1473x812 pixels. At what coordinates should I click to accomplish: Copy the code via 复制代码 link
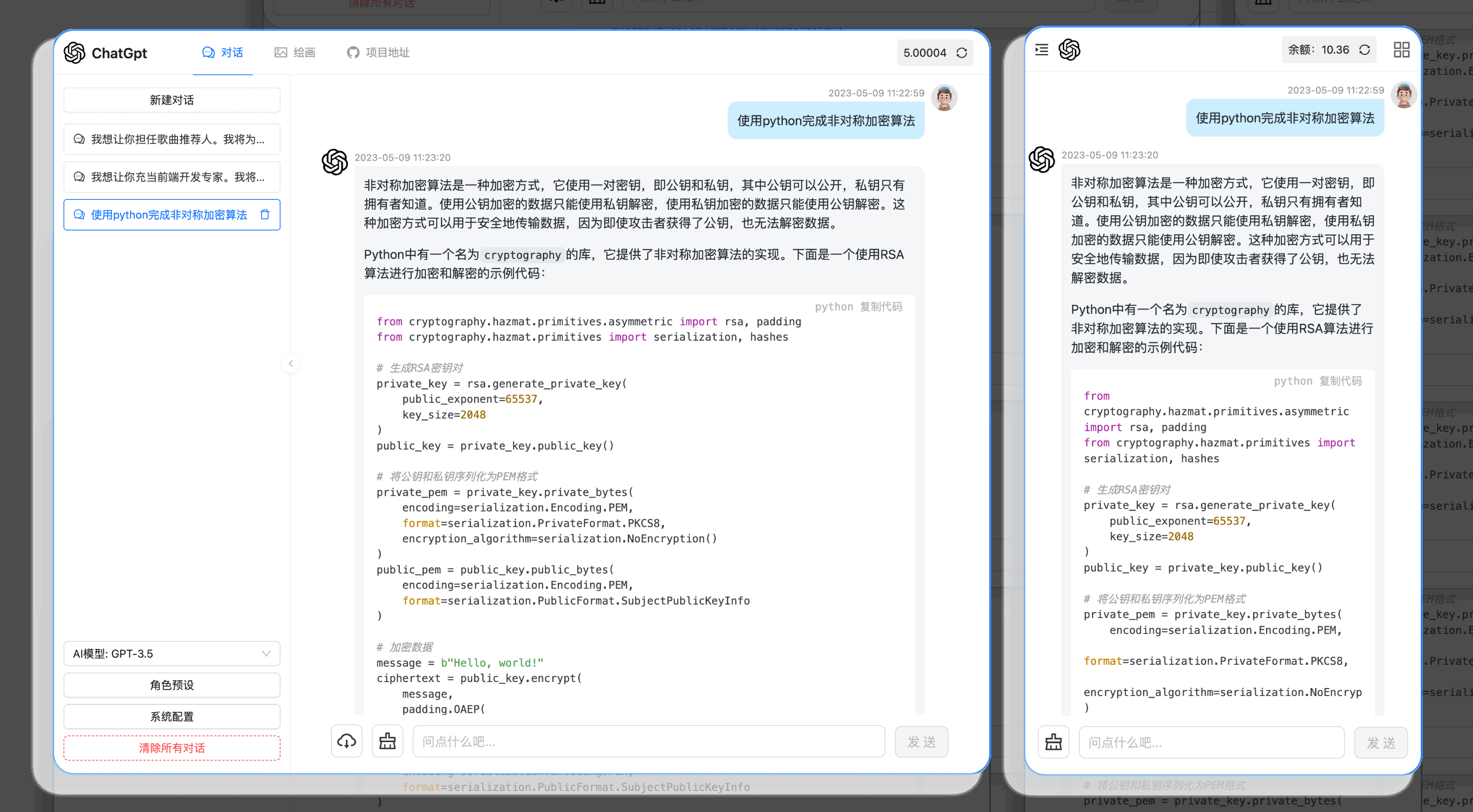[x=881, y=307]
